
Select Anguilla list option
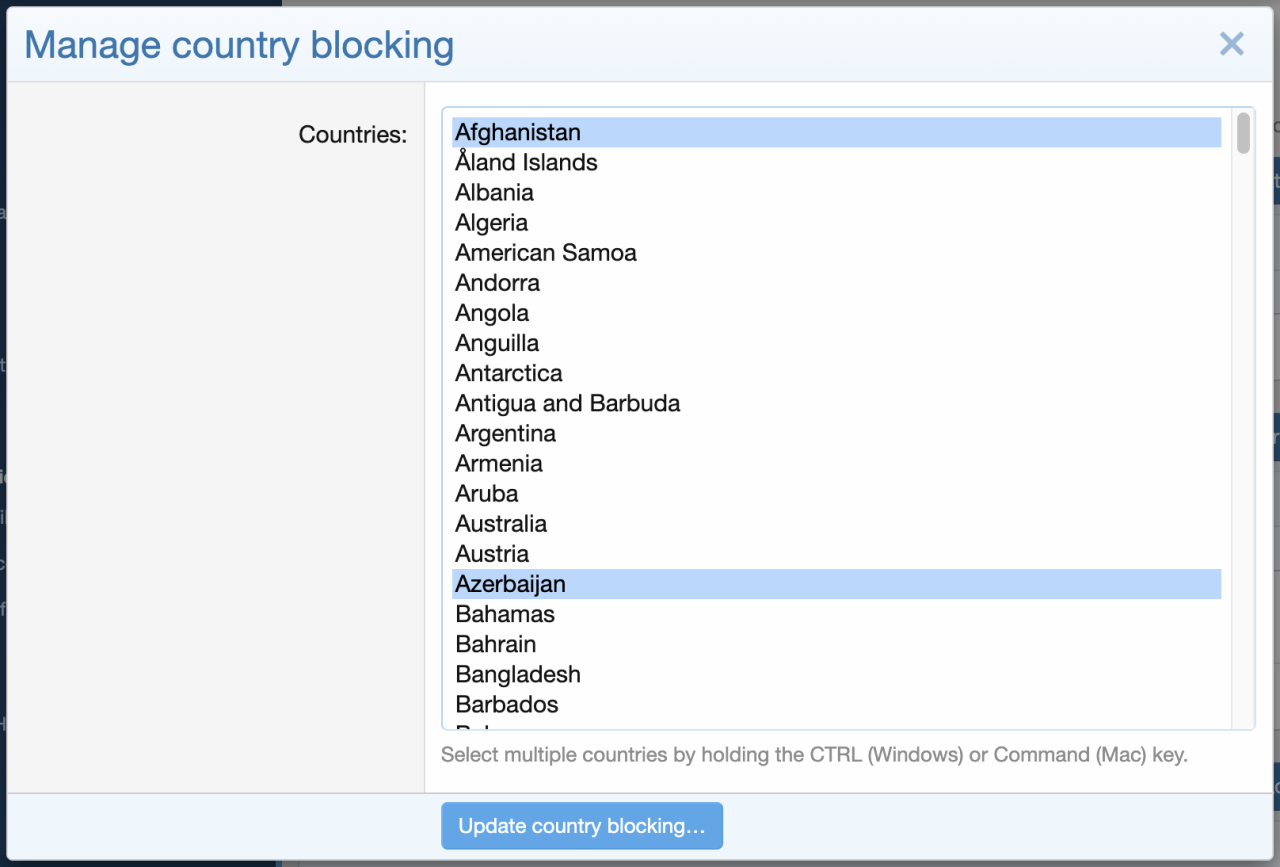pyautogui.click(x=497, y=343)
